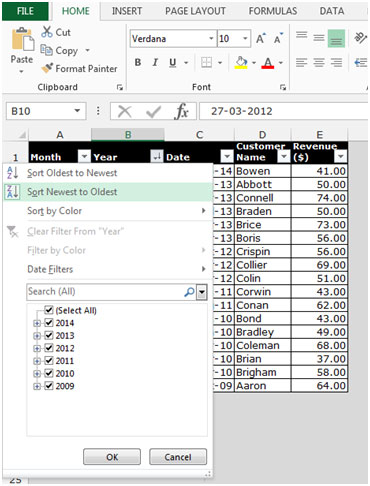Toggle Bold formatting
The width and height of the screenshot is (370, 486).
(x=138, y=62)
